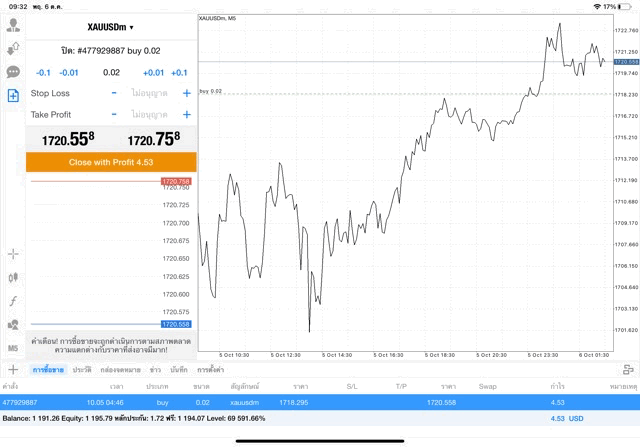Image resolution: width=640 pixels, height=447 pixels.
Task: Expand the XAUUSDm symbol dropdown
Action: click(110, 27)
